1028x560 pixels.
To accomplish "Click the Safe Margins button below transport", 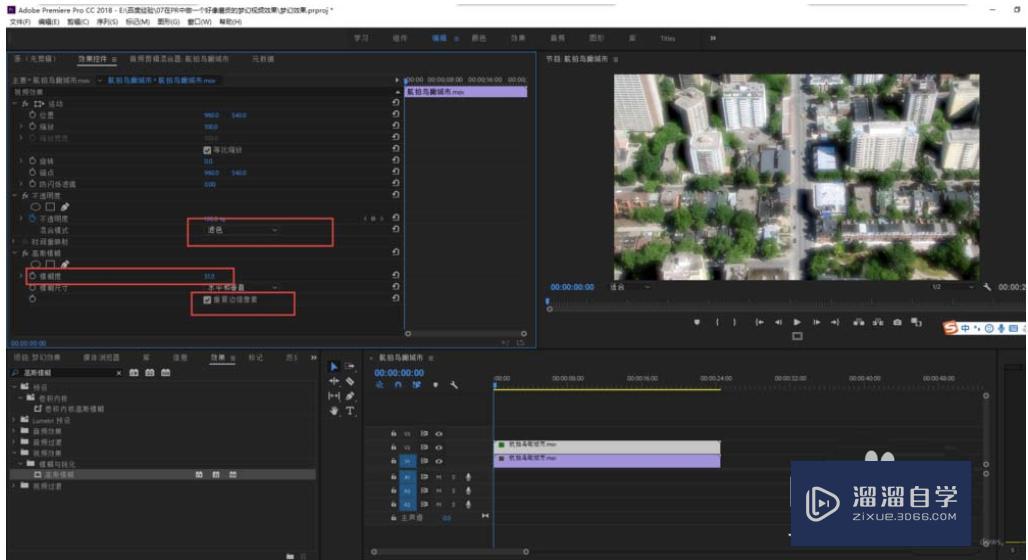I will pyautogui.click(x=797, y=336).
